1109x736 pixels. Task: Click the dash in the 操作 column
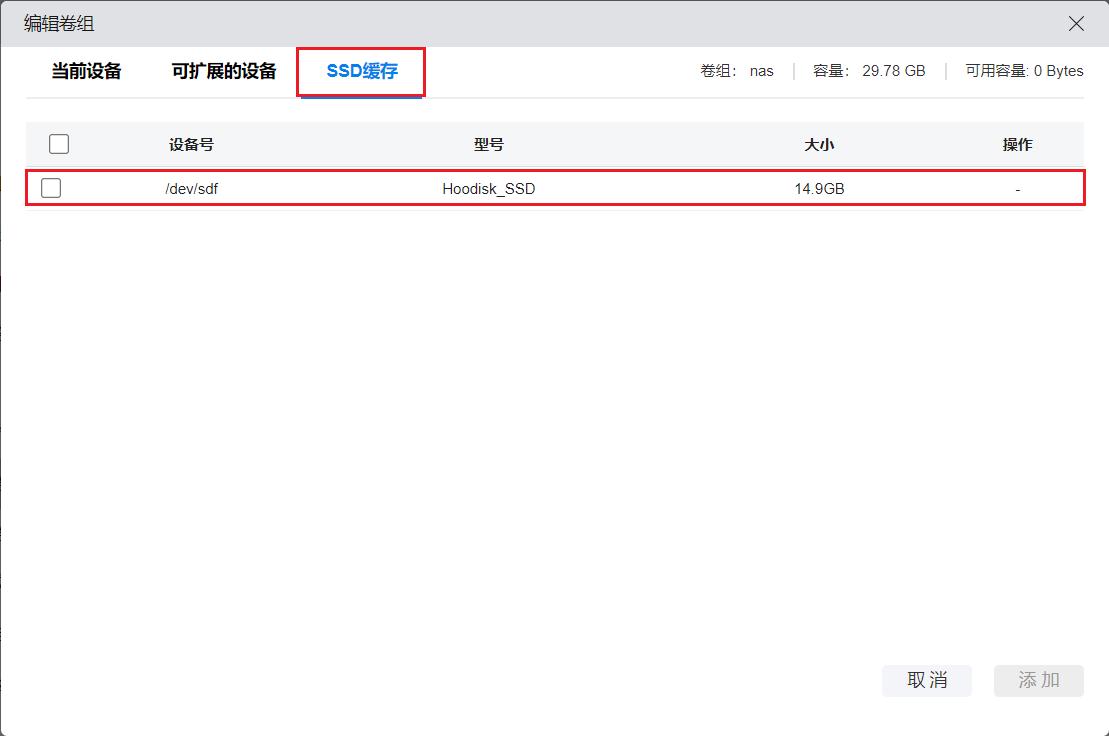click(1017, 188)
